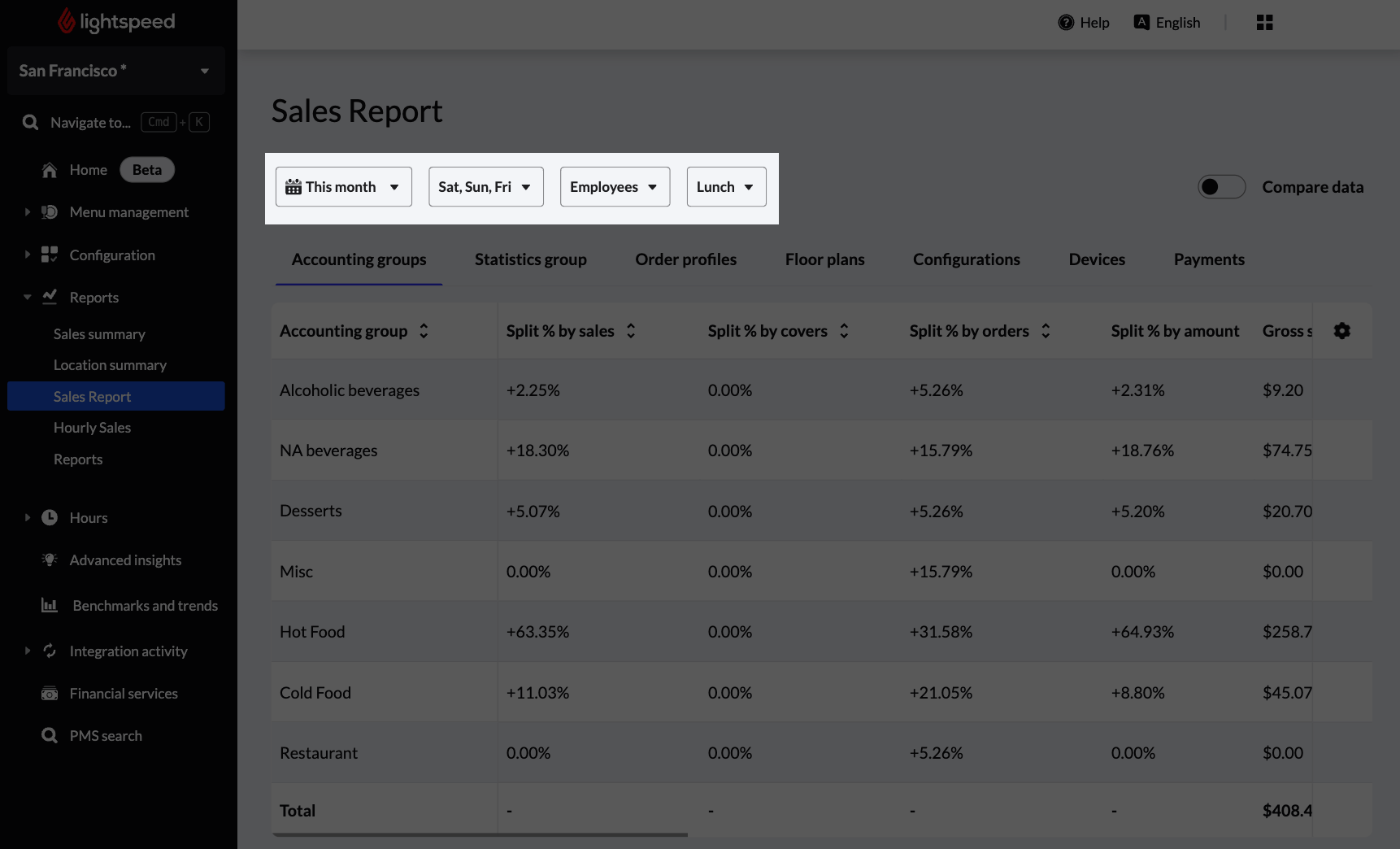Click the Help question mark icon
This screenshot has width=1400, height=849.
(1066, 23)
